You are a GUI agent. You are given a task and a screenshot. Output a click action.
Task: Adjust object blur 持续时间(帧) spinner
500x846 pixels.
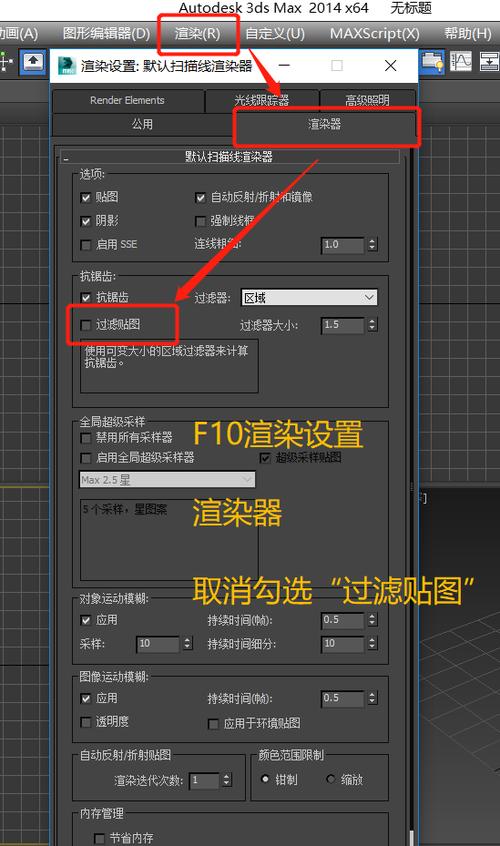[372, 620]
